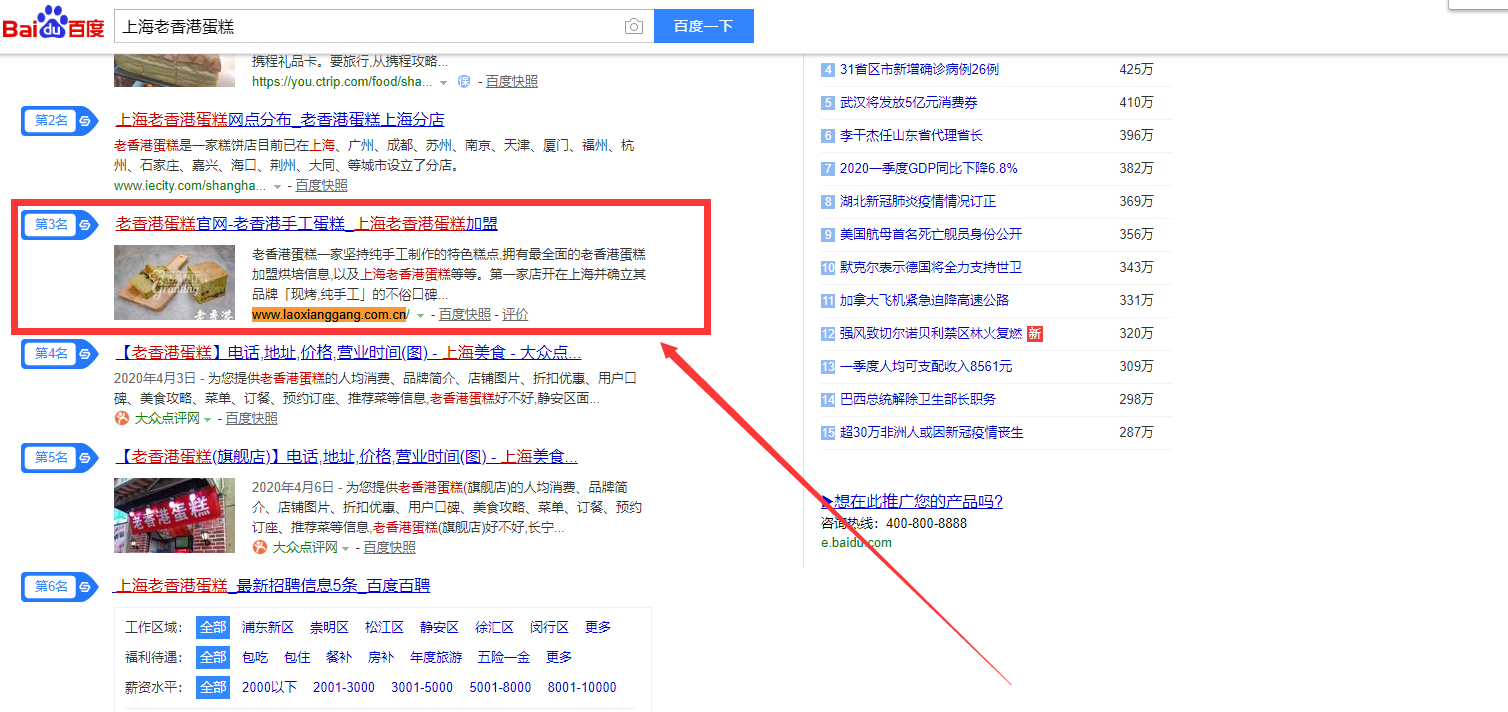Expand the arrow beside www.iecity.com URL
The width and height of the screenshot is (1508, 712).
coord(276,186)
